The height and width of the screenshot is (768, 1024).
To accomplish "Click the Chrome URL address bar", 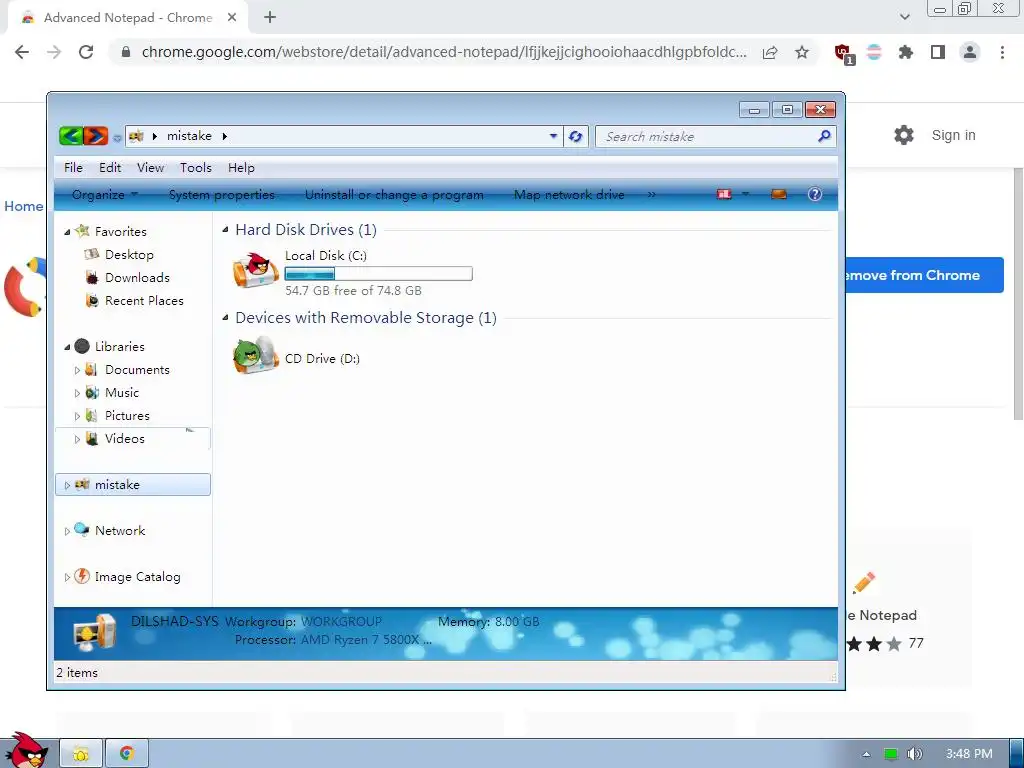I will point(443,52).
